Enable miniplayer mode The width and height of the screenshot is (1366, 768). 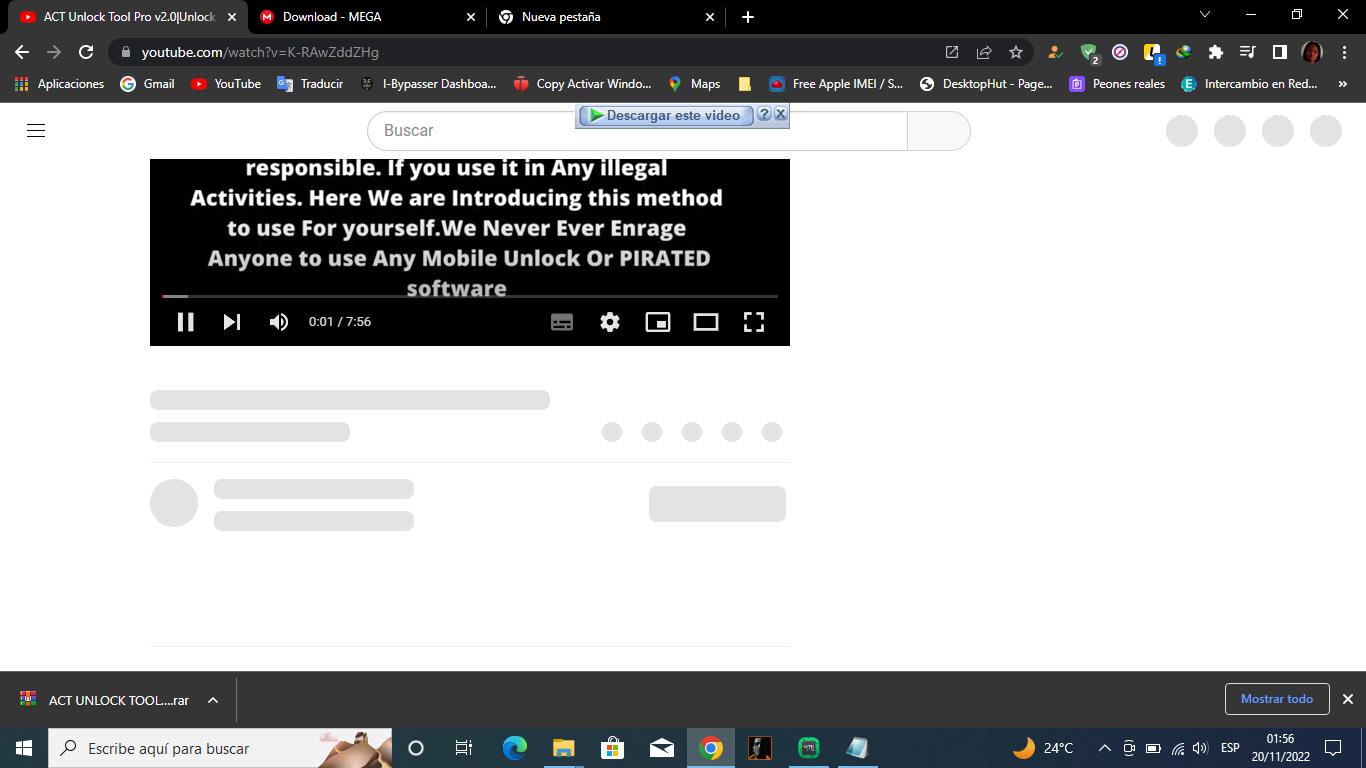658,322
